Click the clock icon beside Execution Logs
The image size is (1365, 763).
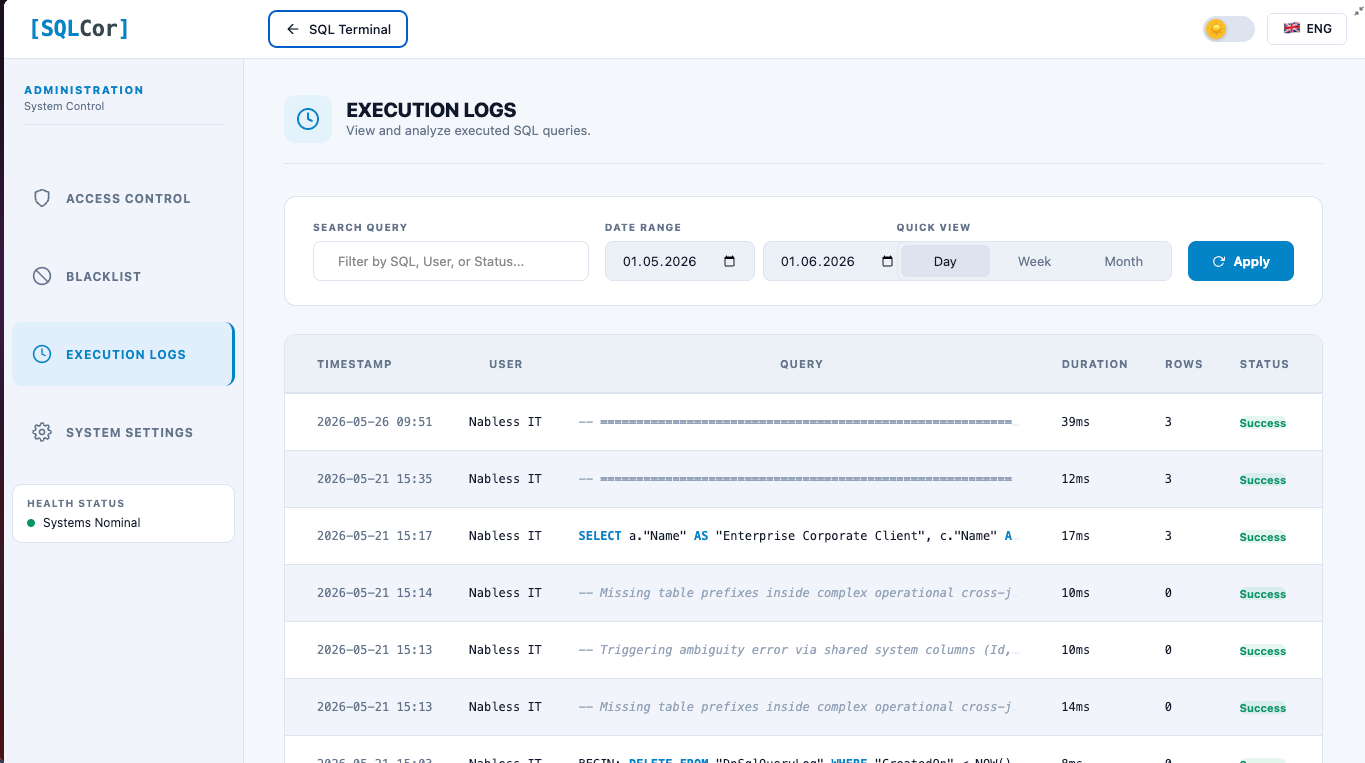pyautogui.click(x=42, y=354)
